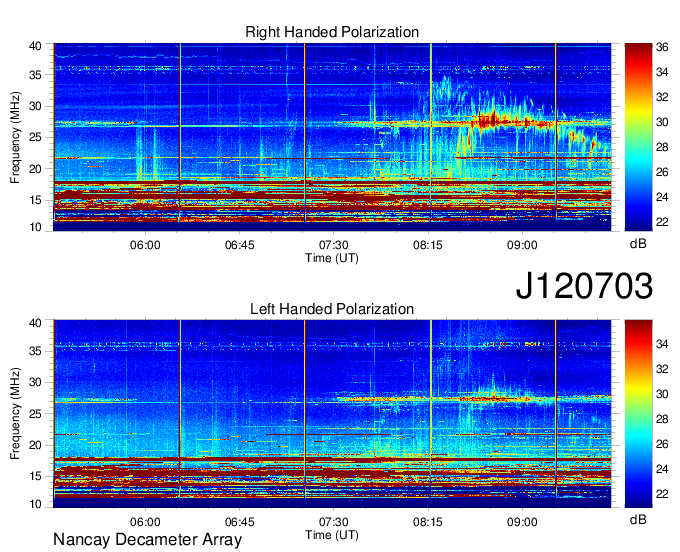680x552 pixels.
Task: Click the 22 dB value on the lower colorbar
Action: click(662, 494)
